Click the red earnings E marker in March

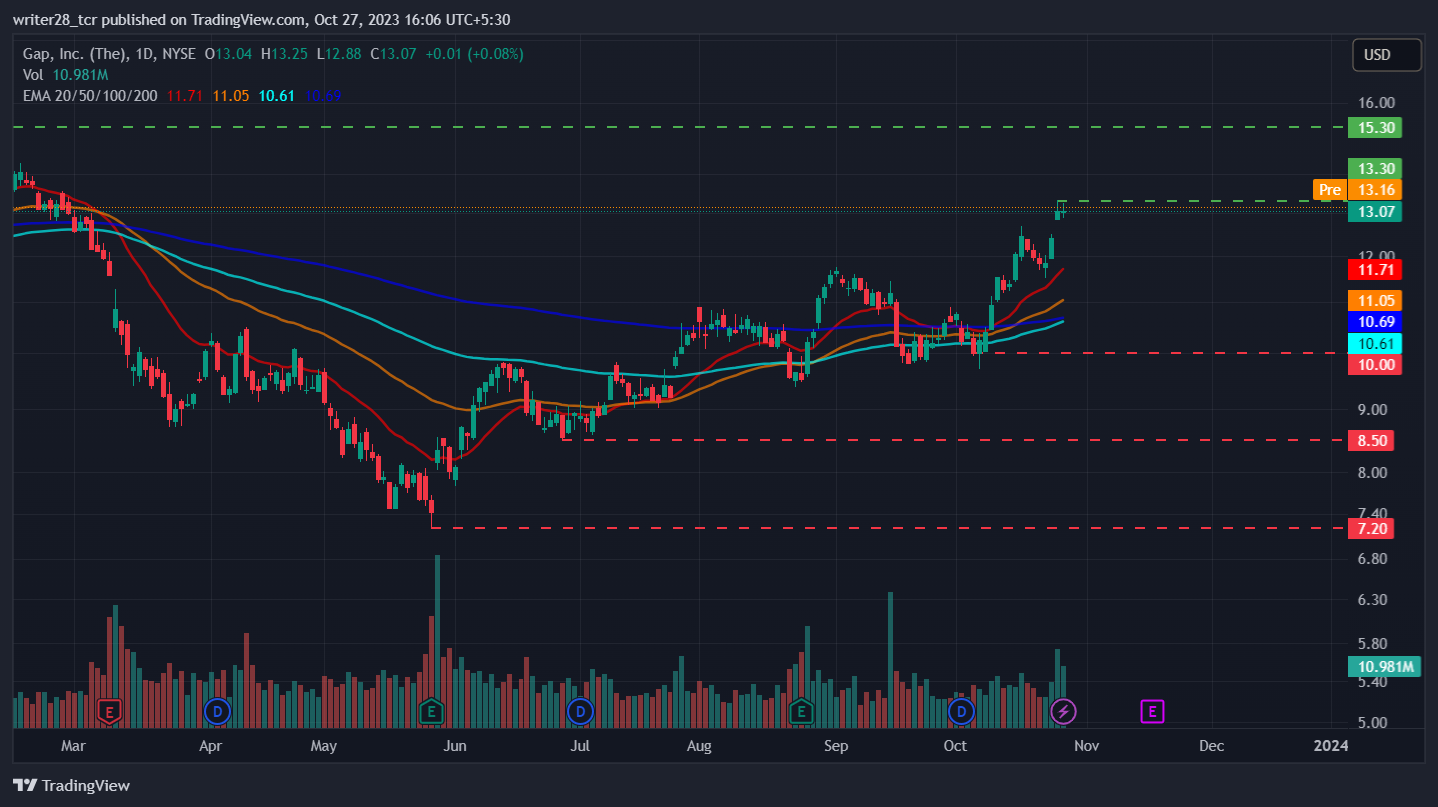point(109,712)
